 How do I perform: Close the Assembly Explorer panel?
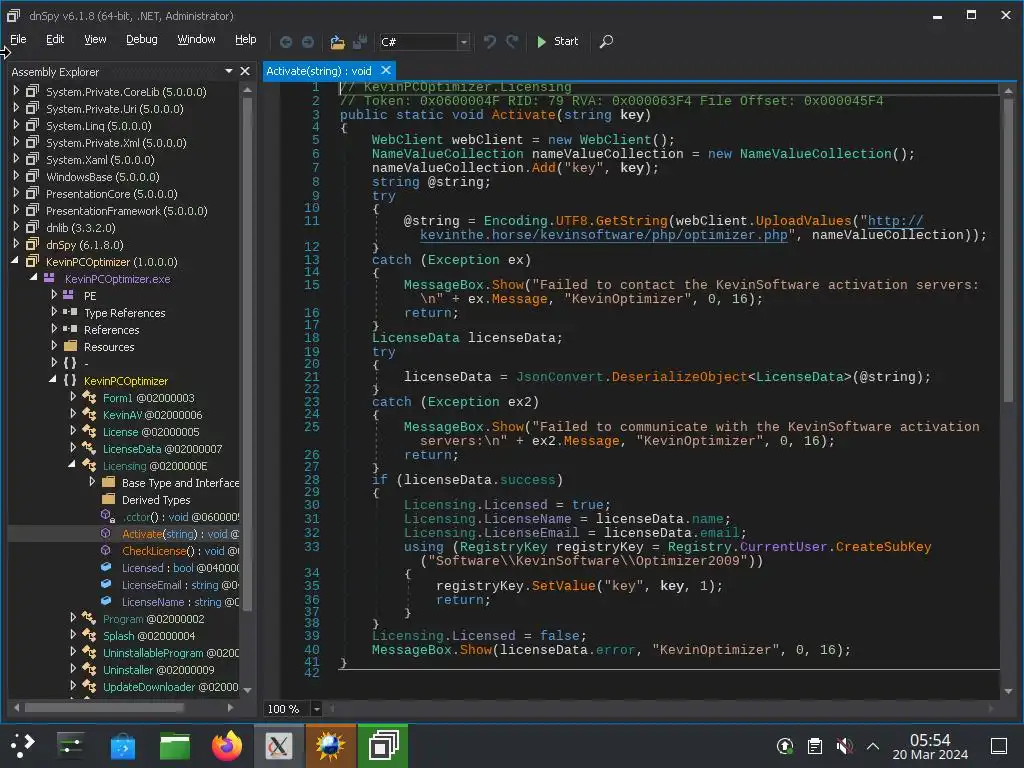245,71
